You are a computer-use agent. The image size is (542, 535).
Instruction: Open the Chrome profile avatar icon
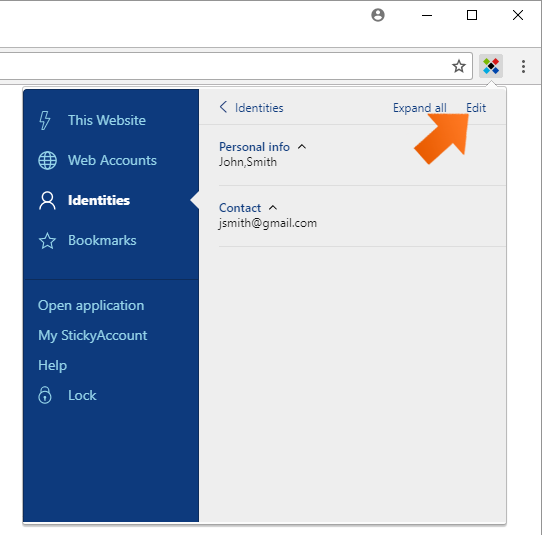pos(378,15)
